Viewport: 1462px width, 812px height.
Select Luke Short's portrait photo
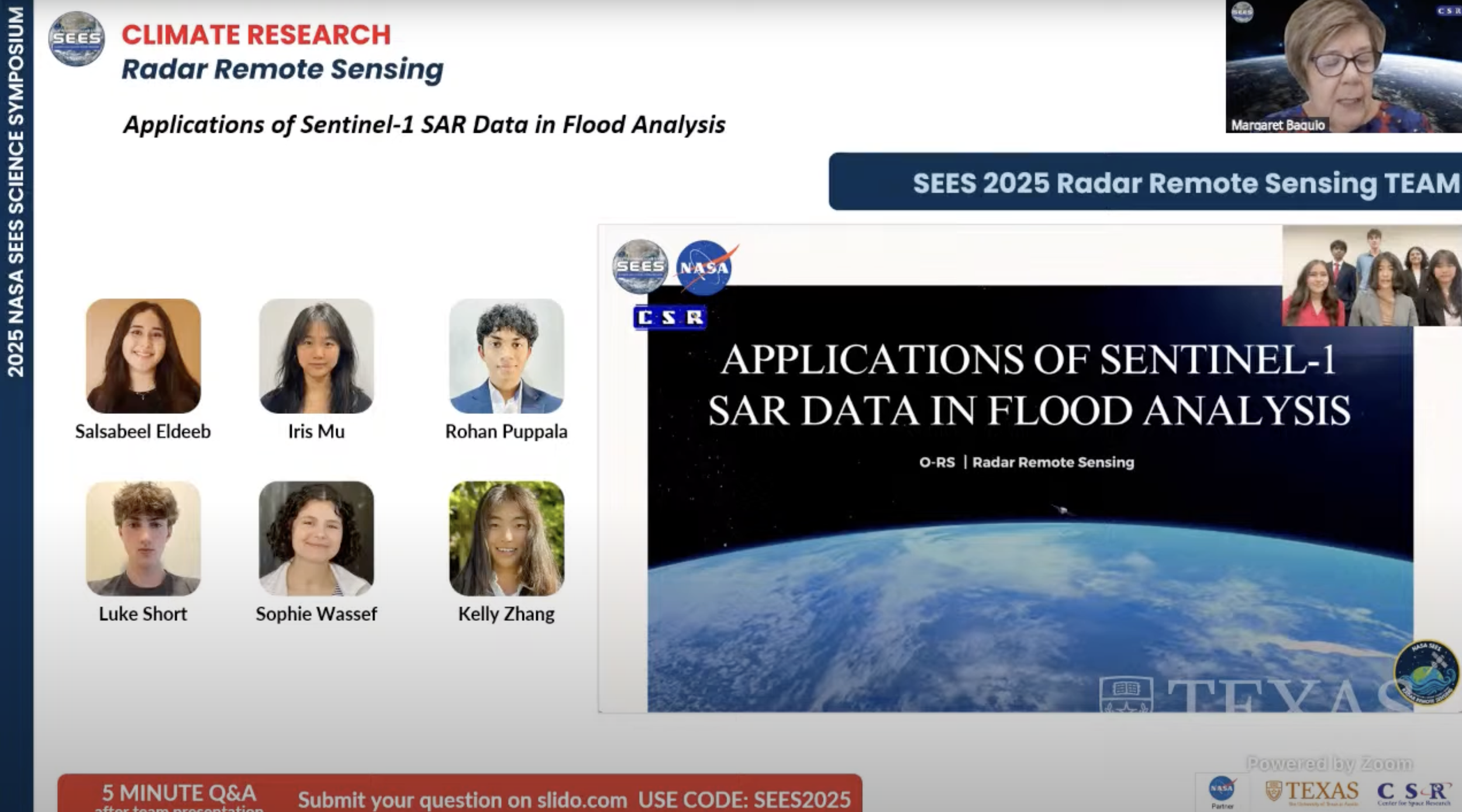pyautogui.click(x=143, y=538)
